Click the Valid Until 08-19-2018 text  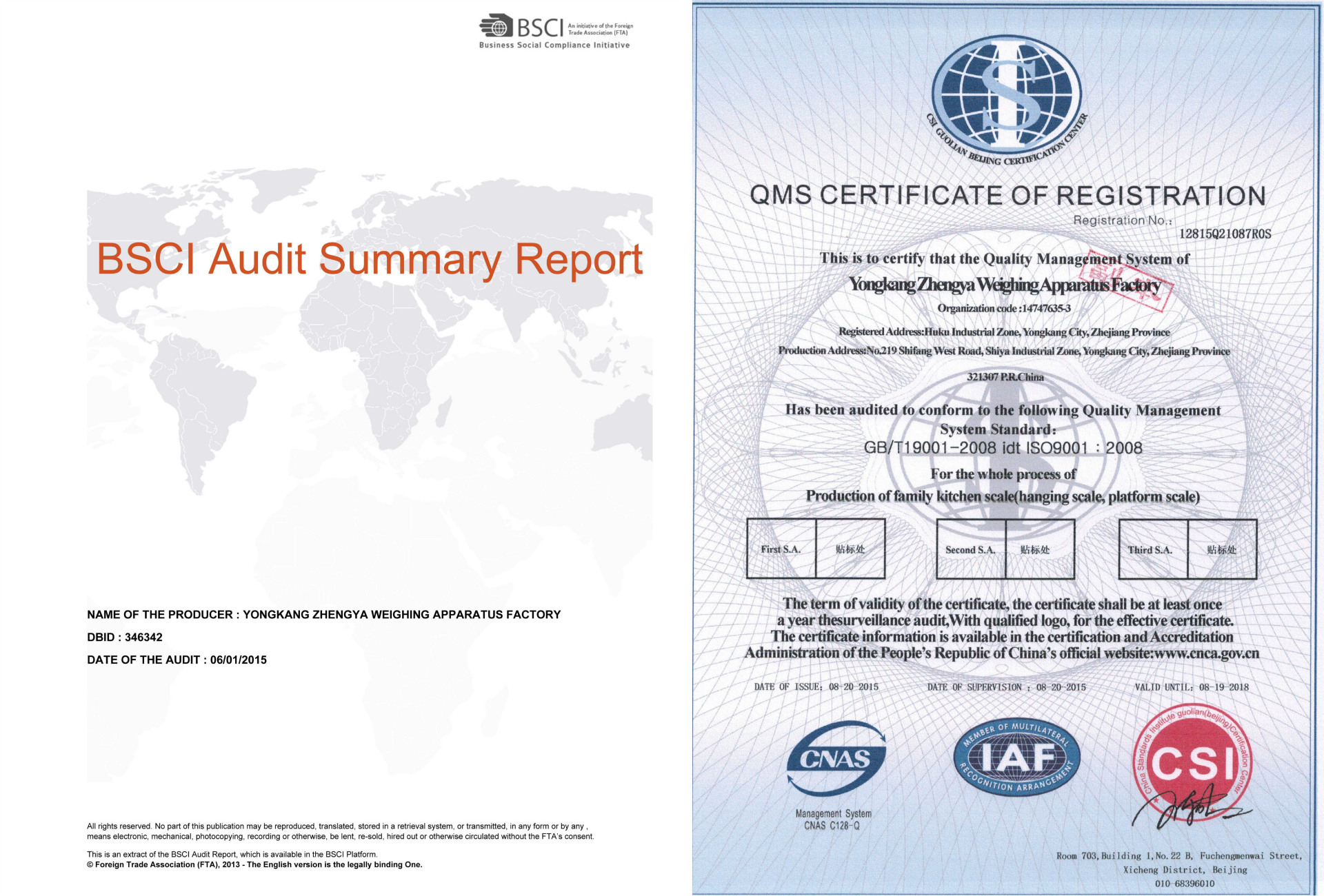[x=1191, y=687]
